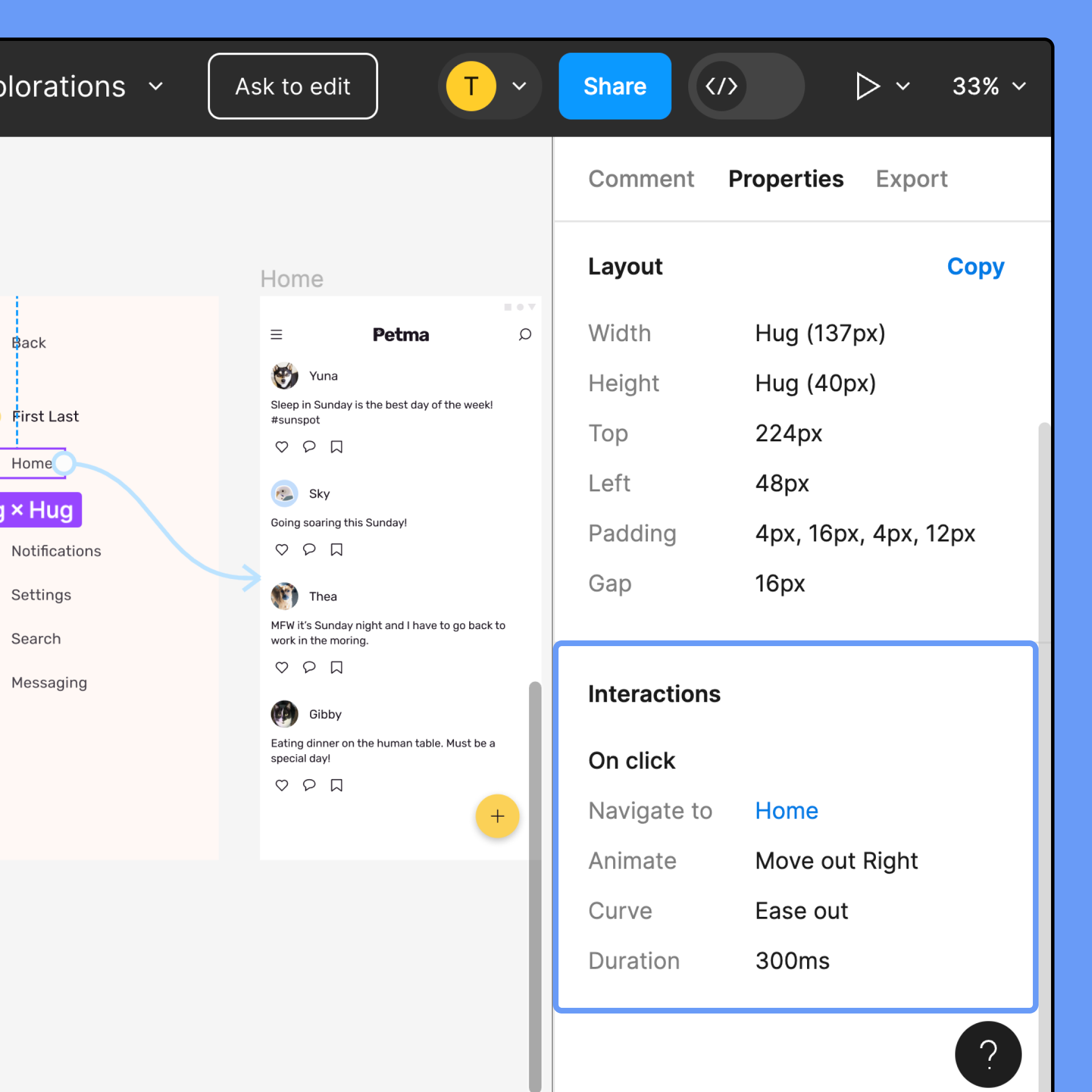
Task: Switch to the Comment tab
Action: point(641,179)
